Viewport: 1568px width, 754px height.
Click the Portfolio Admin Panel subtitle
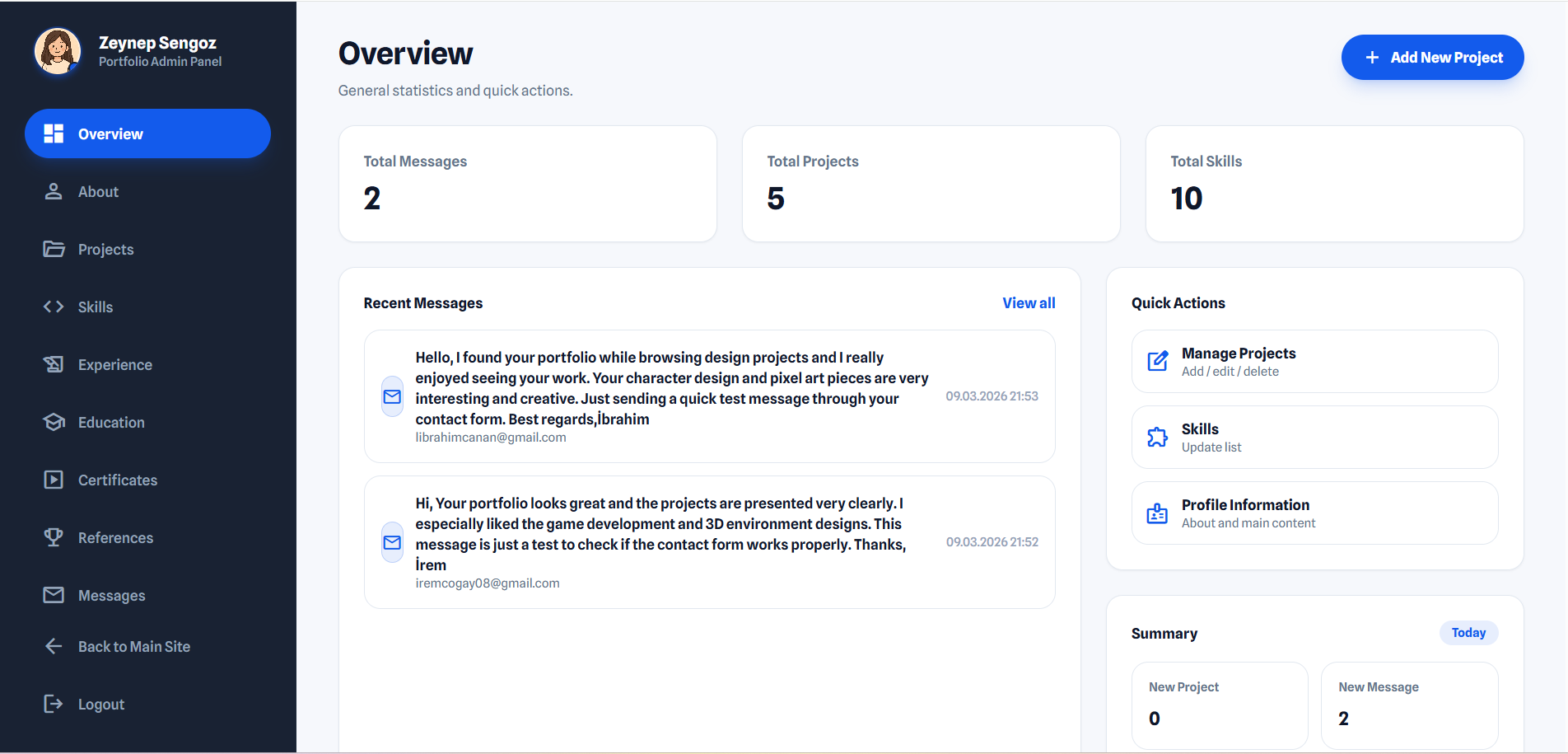[160, 62]
